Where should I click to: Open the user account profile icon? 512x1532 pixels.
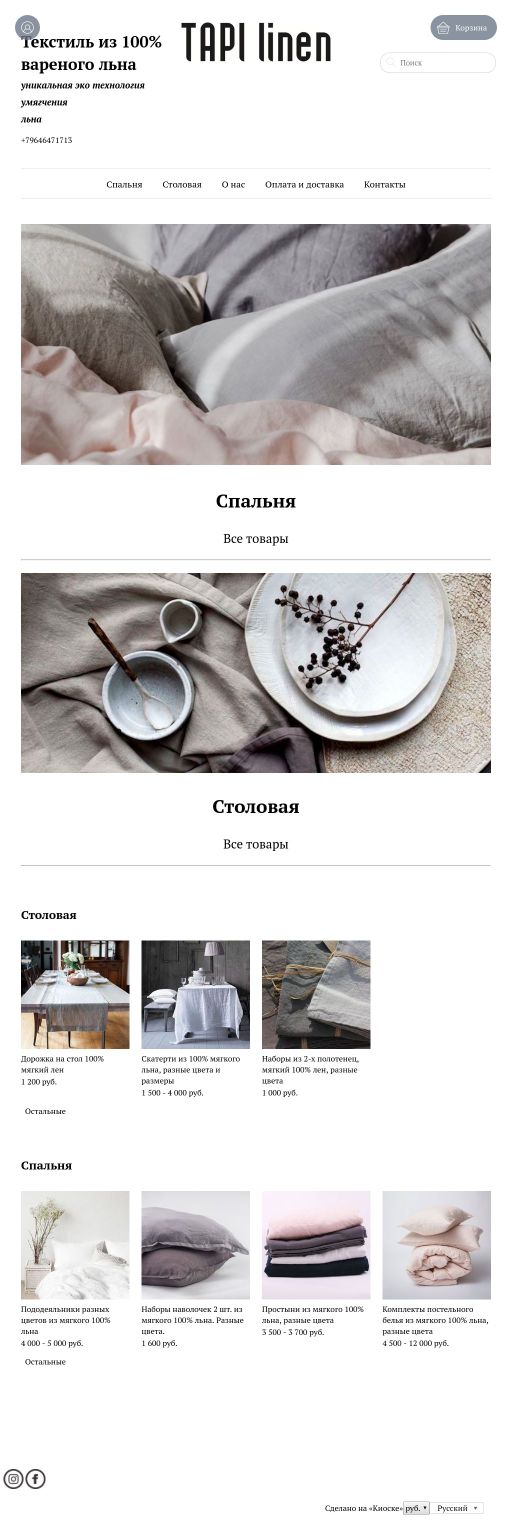pyautogui.click(x=27, y=28)
